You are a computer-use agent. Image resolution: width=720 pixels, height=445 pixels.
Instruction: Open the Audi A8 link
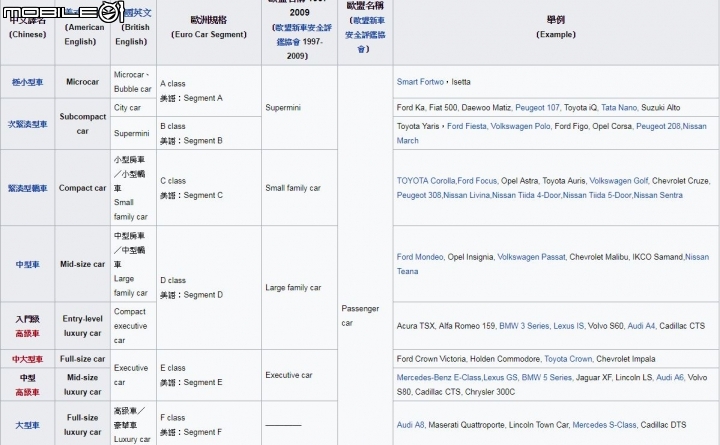click(411, 425)
